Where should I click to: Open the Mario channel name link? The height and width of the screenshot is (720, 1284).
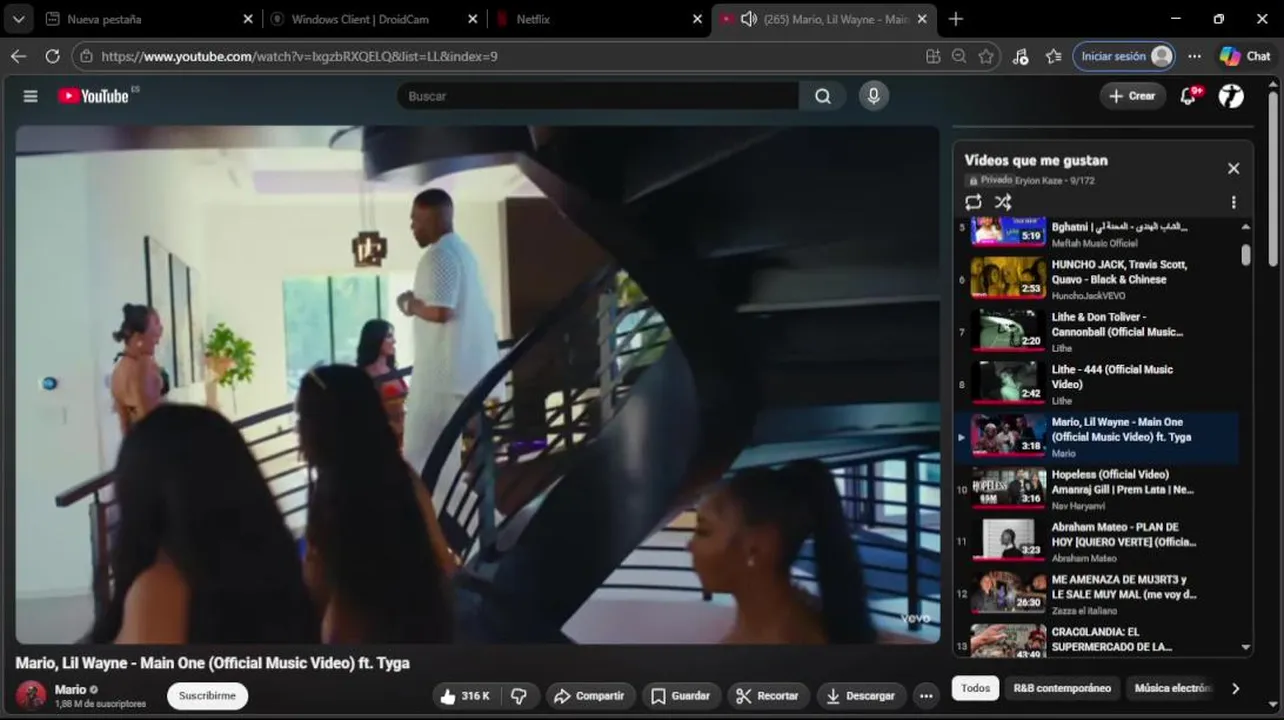[70, 690]
